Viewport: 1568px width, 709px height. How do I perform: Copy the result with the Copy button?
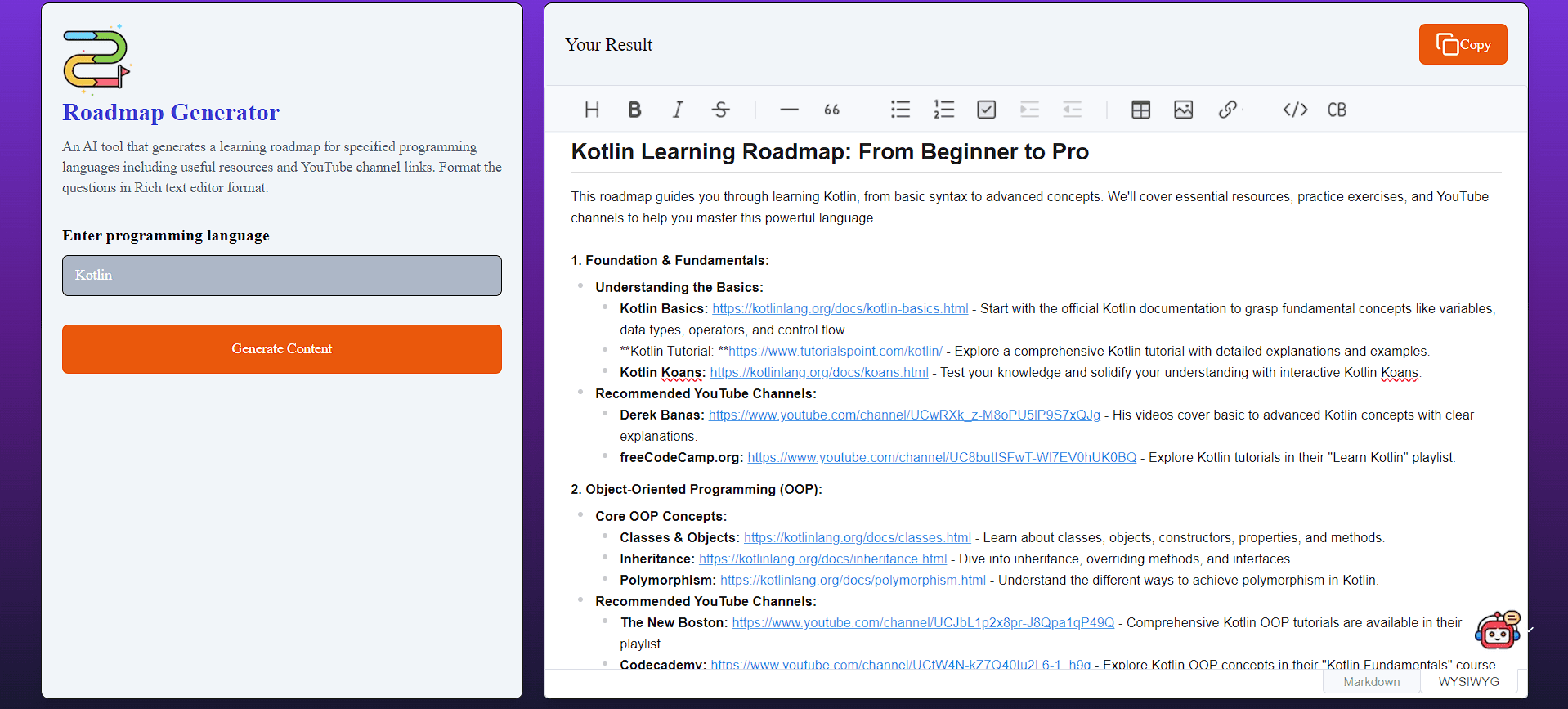click(1463, 44)
